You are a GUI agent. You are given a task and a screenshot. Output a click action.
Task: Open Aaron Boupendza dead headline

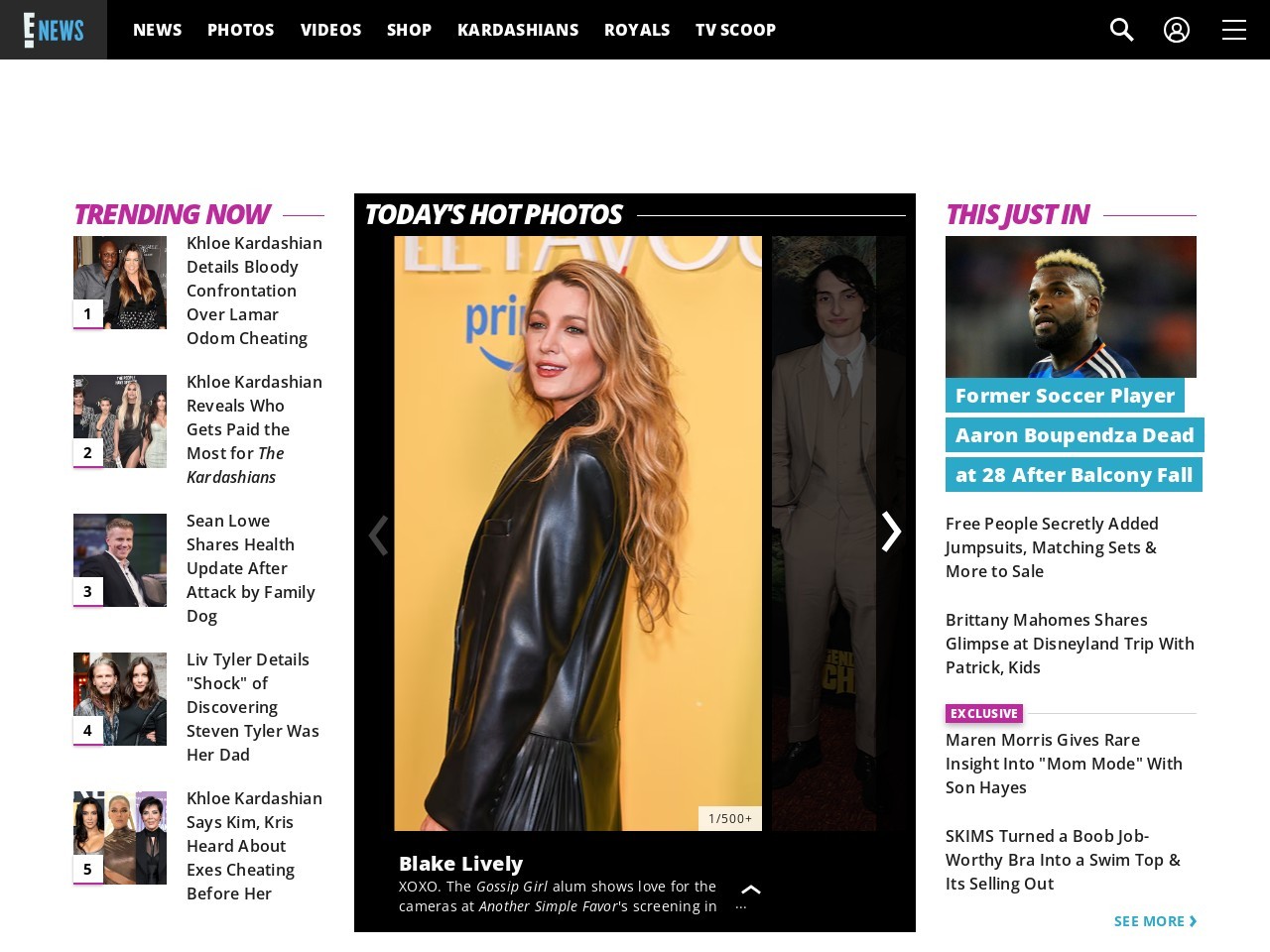[x=1075, y=435]
